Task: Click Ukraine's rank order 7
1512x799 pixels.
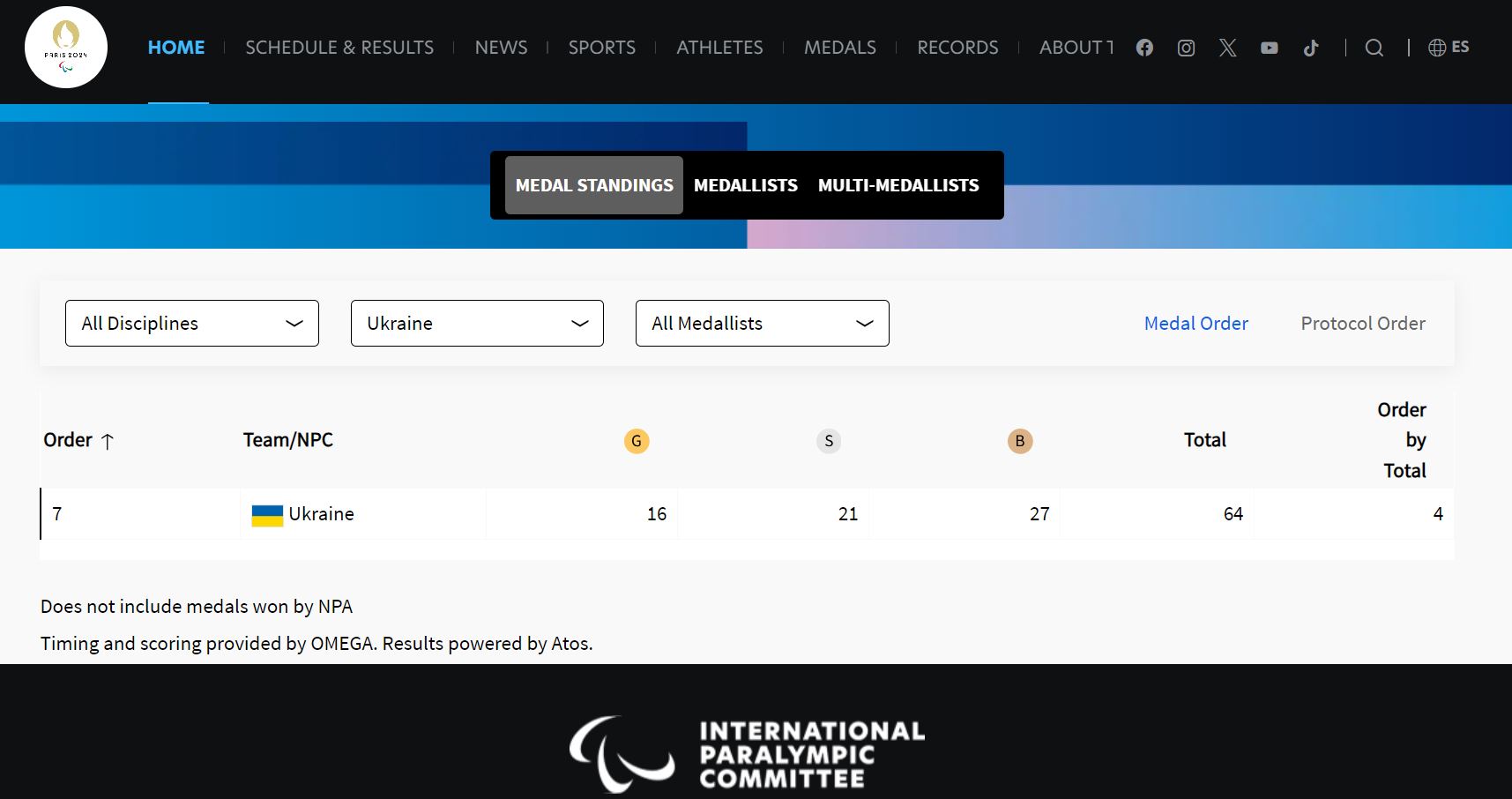Action: (57, 514)
